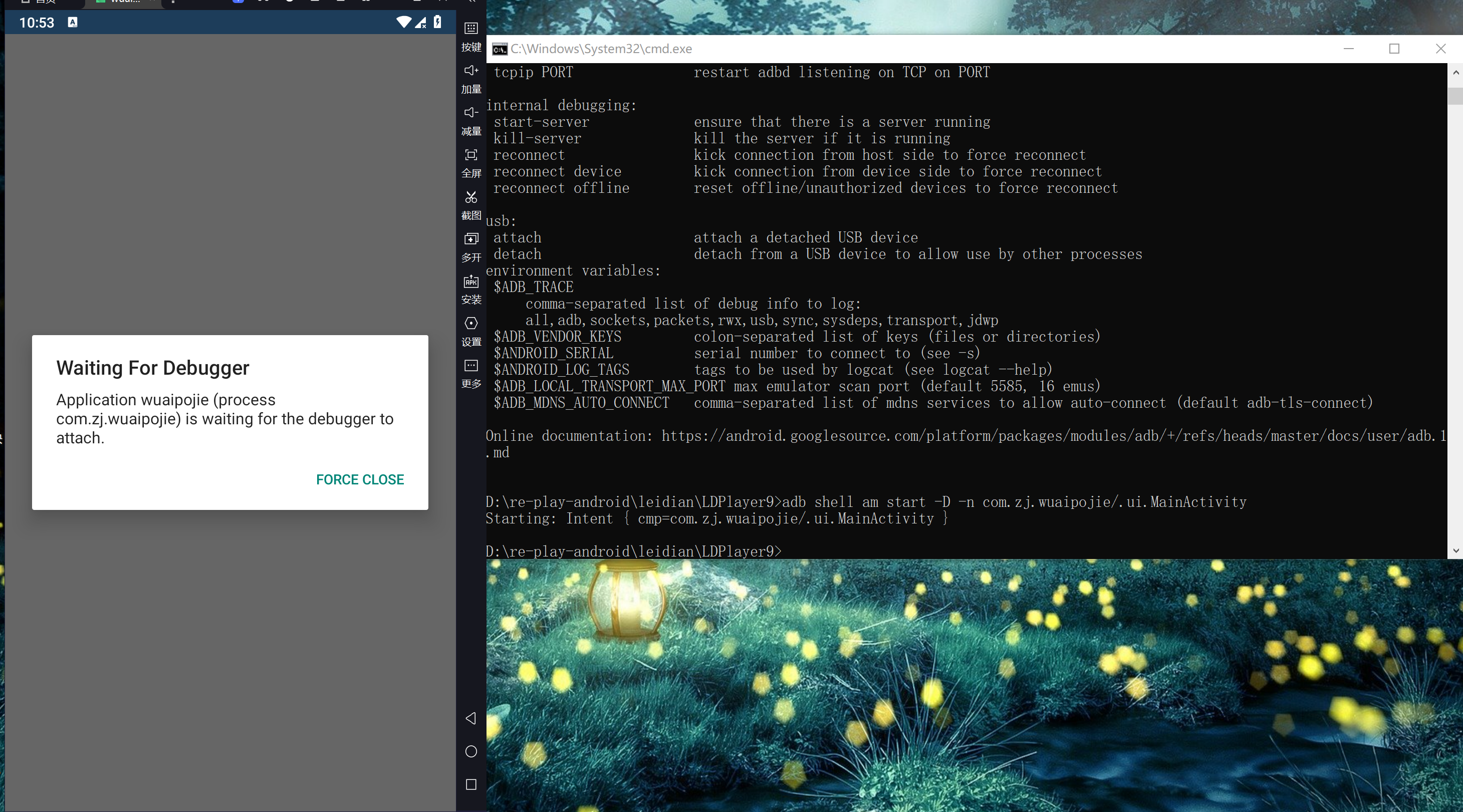Take a screenshot with 截图 scissors icon
The height and width of the screenshot is (812, 1463).
tap(471, 197)
